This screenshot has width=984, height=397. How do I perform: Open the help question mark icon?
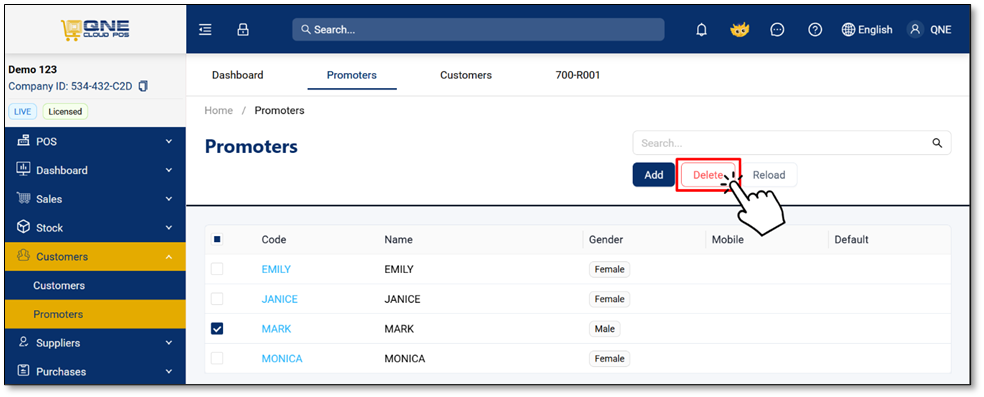(x=815, y=29)
